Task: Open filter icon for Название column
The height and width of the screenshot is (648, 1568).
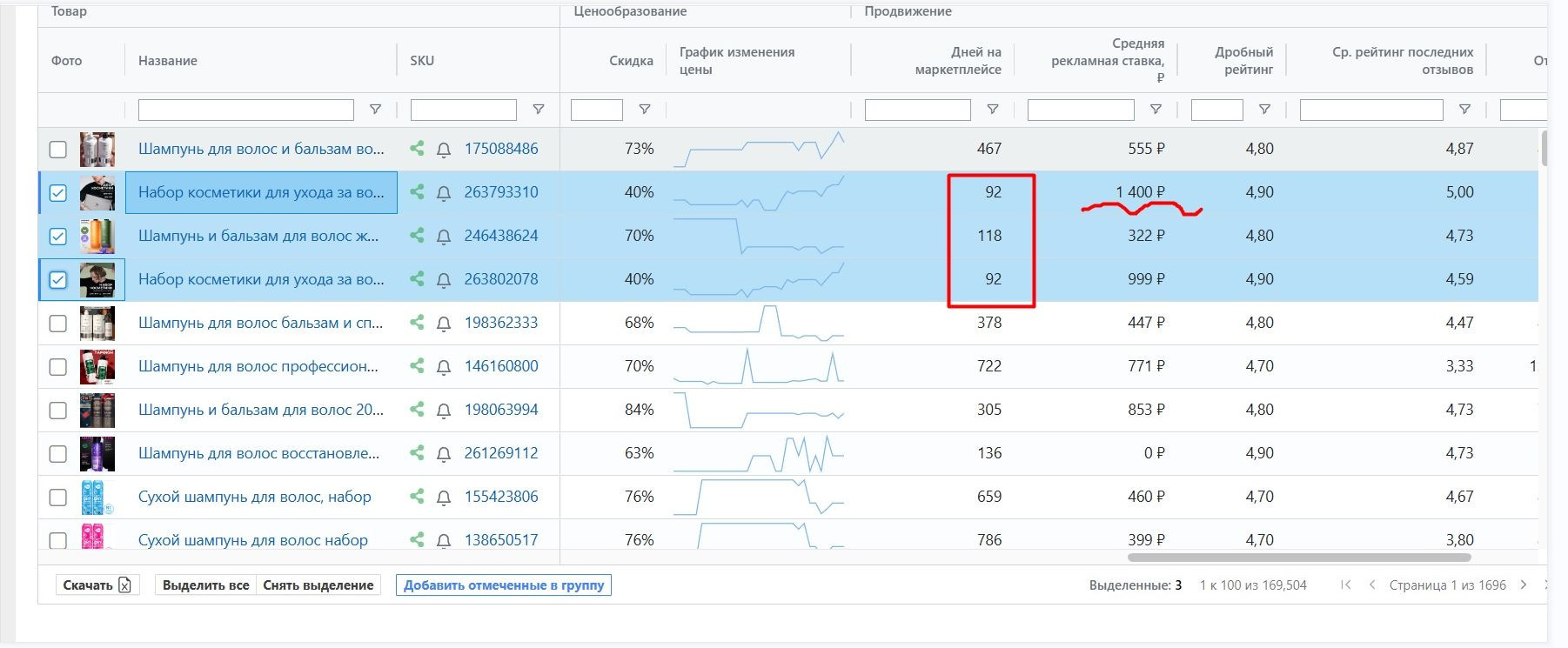Action: (375, 110)
